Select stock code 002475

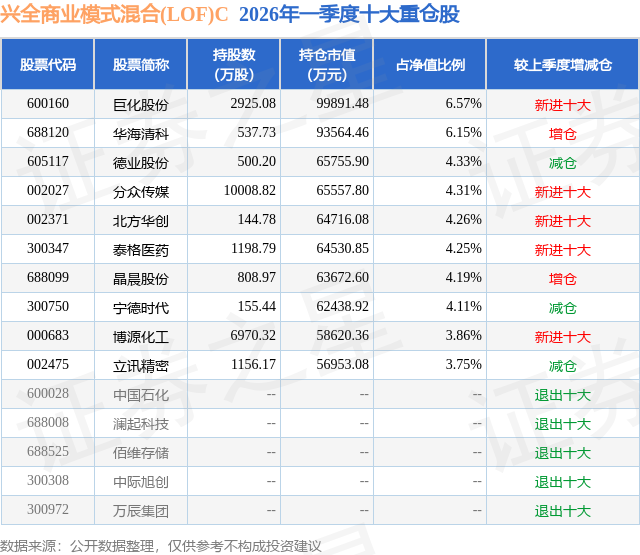[48, 364]
